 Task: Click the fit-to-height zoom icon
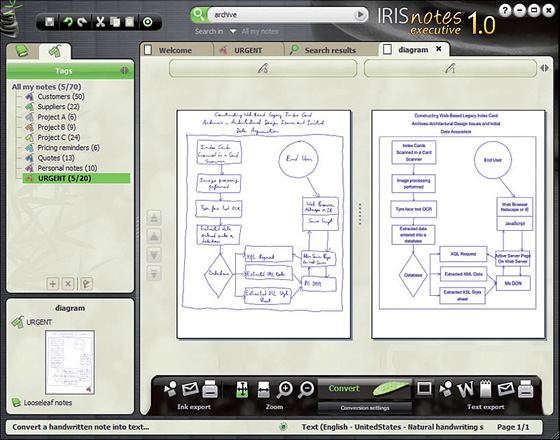[x=242, y=389]
